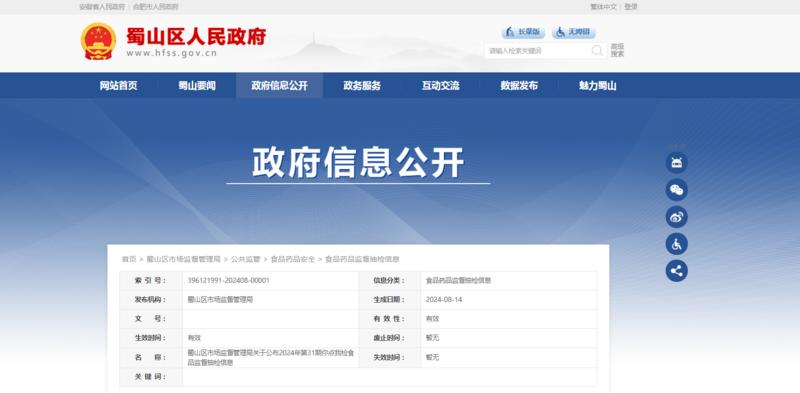
Task: Click the round wheelchair accessibility sidebar icon
Action: (x=677, y=244)
